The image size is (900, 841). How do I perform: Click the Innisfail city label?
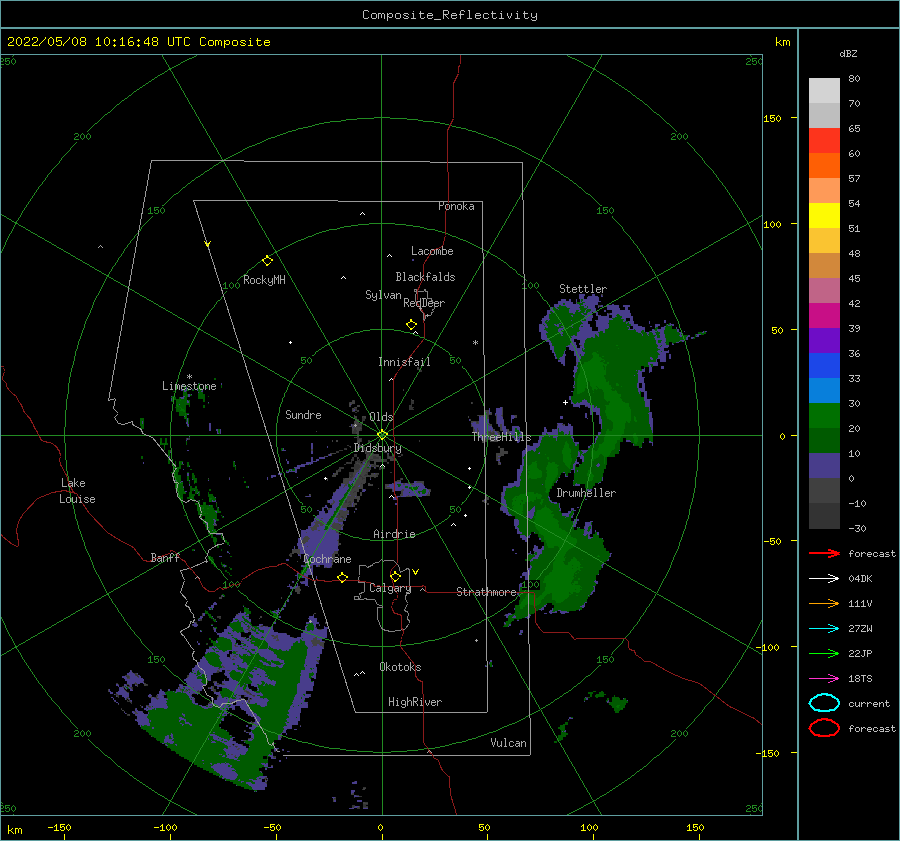click(x=404, y=362)
